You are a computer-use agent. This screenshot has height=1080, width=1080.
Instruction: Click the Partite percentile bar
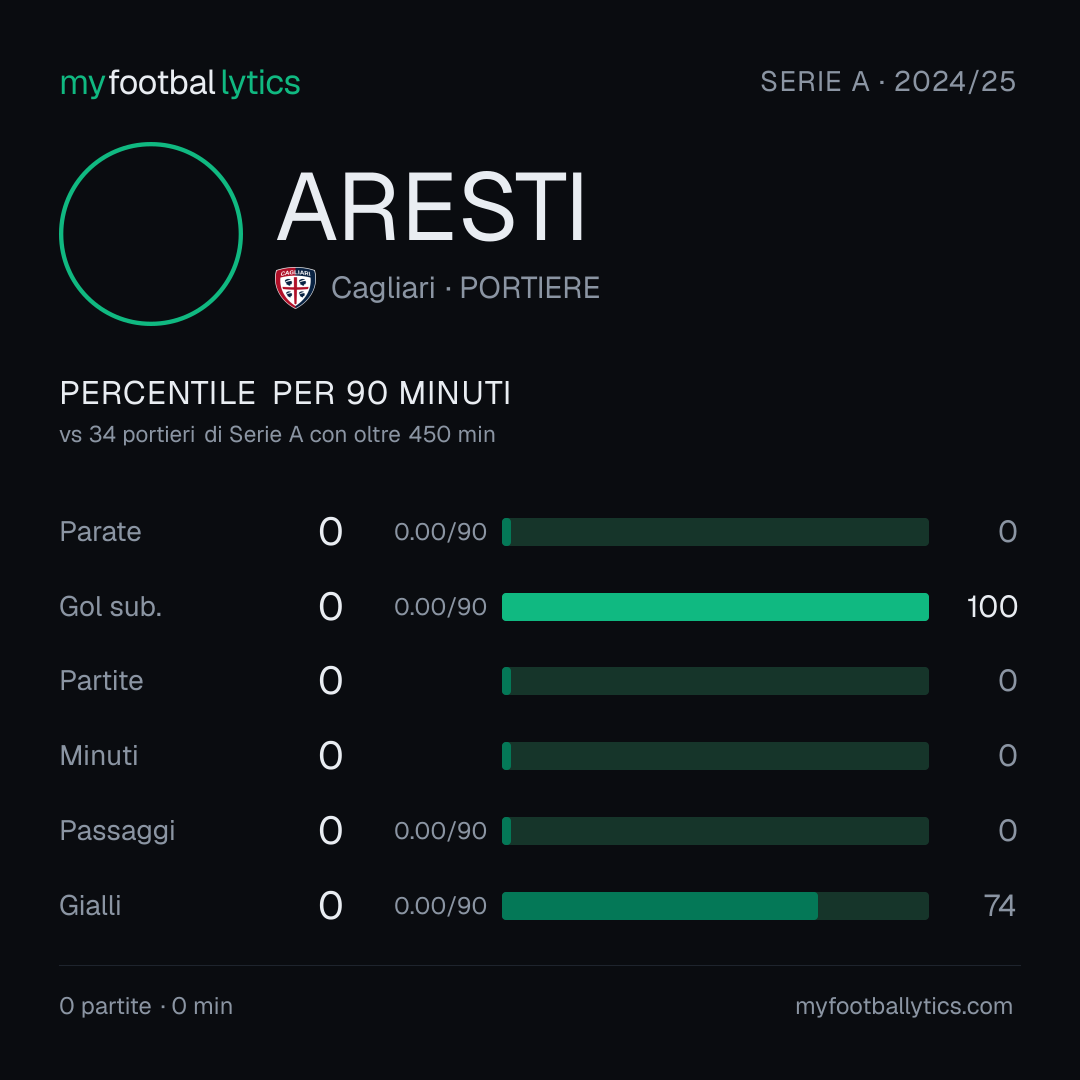click(x=715, y=681)
